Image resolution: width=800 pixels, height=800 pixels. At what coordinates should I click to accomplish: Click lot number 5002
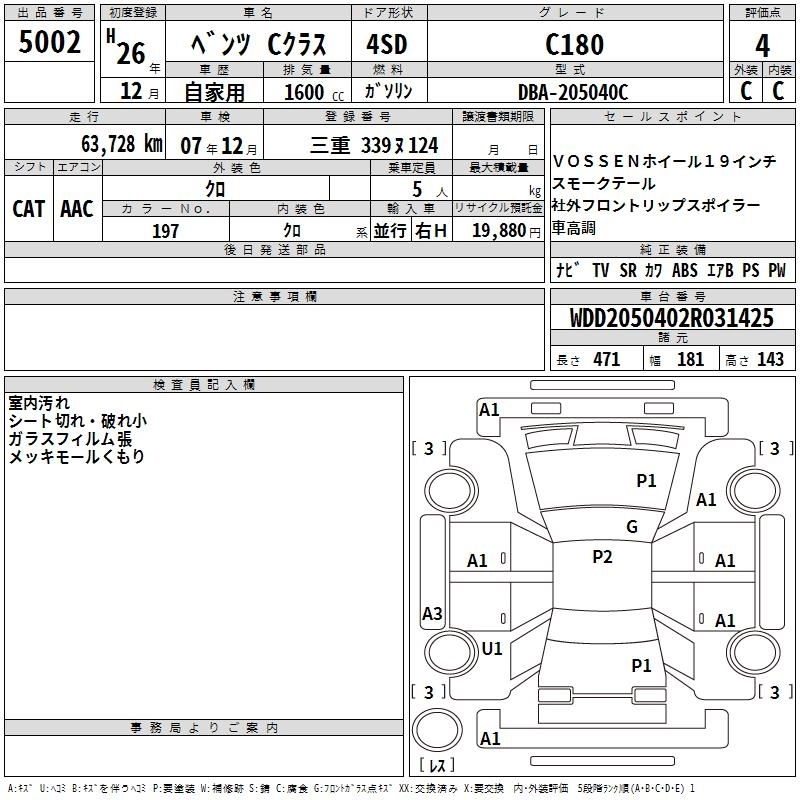click(x=49, y=42)
